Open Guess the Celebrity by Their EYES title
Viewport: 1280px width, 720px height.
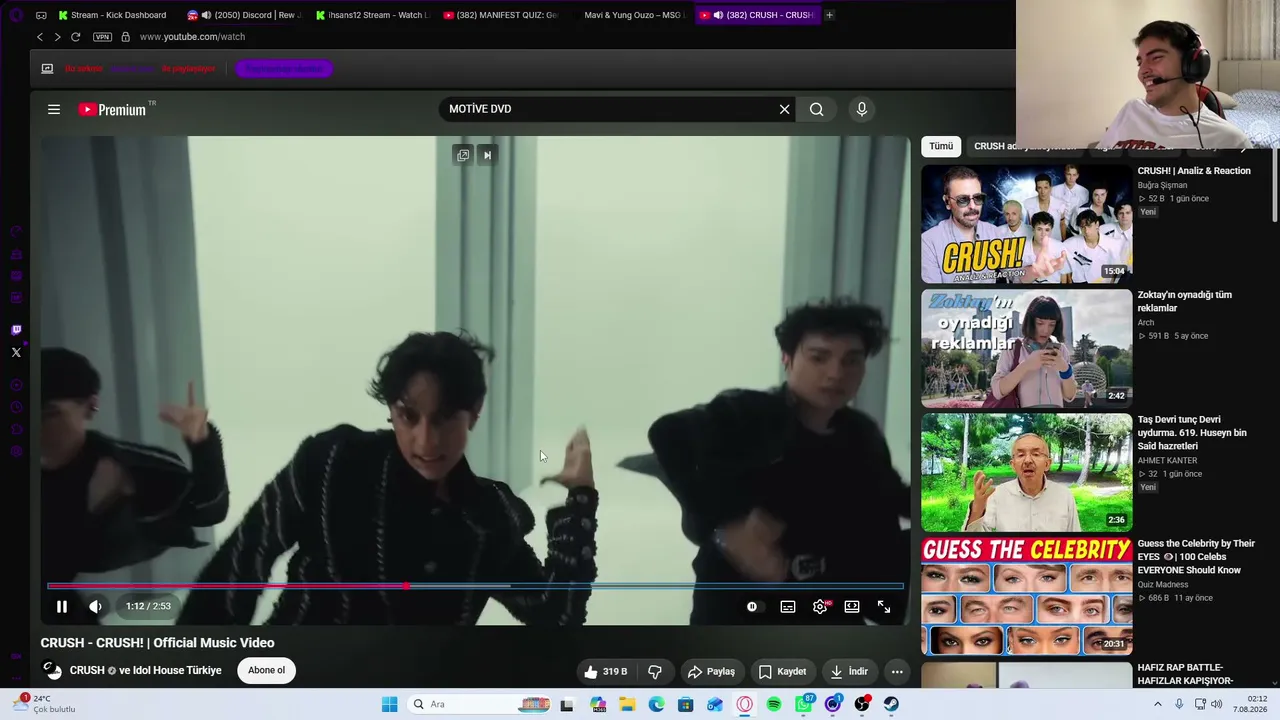coord(1196,557)
